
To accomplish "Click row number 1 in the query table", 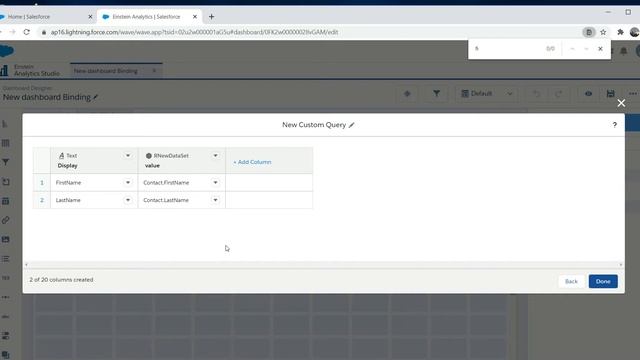I will pyautogui.click(x=42, y=182).
